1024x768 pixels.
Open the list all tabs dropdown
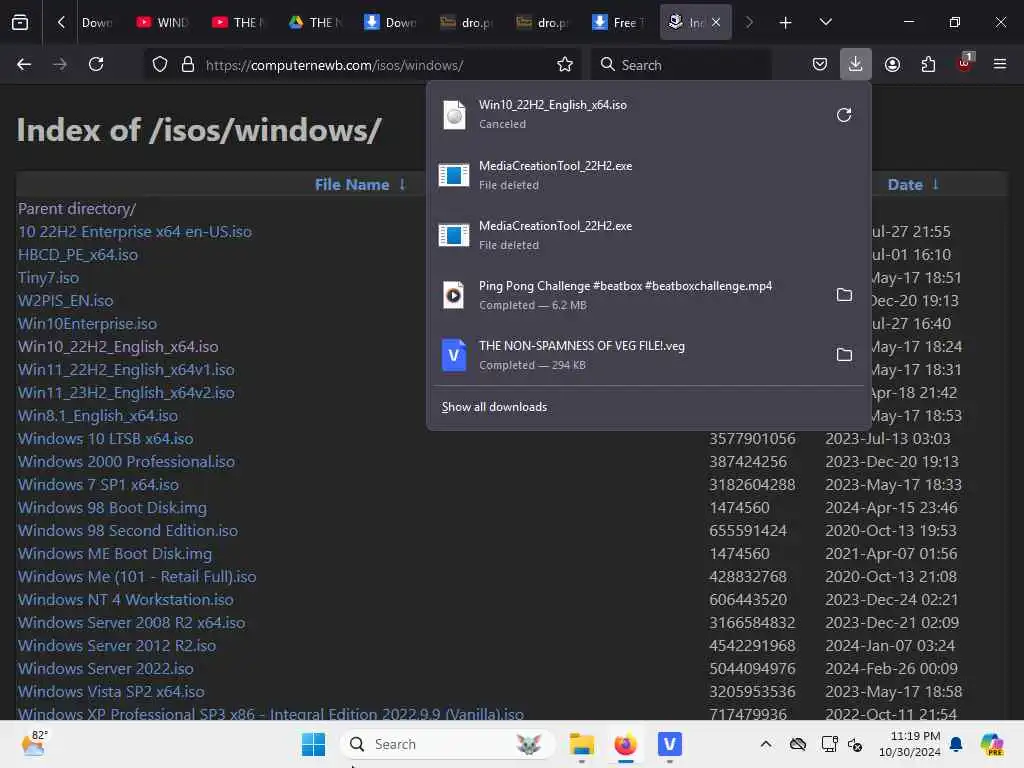point(825,22)
